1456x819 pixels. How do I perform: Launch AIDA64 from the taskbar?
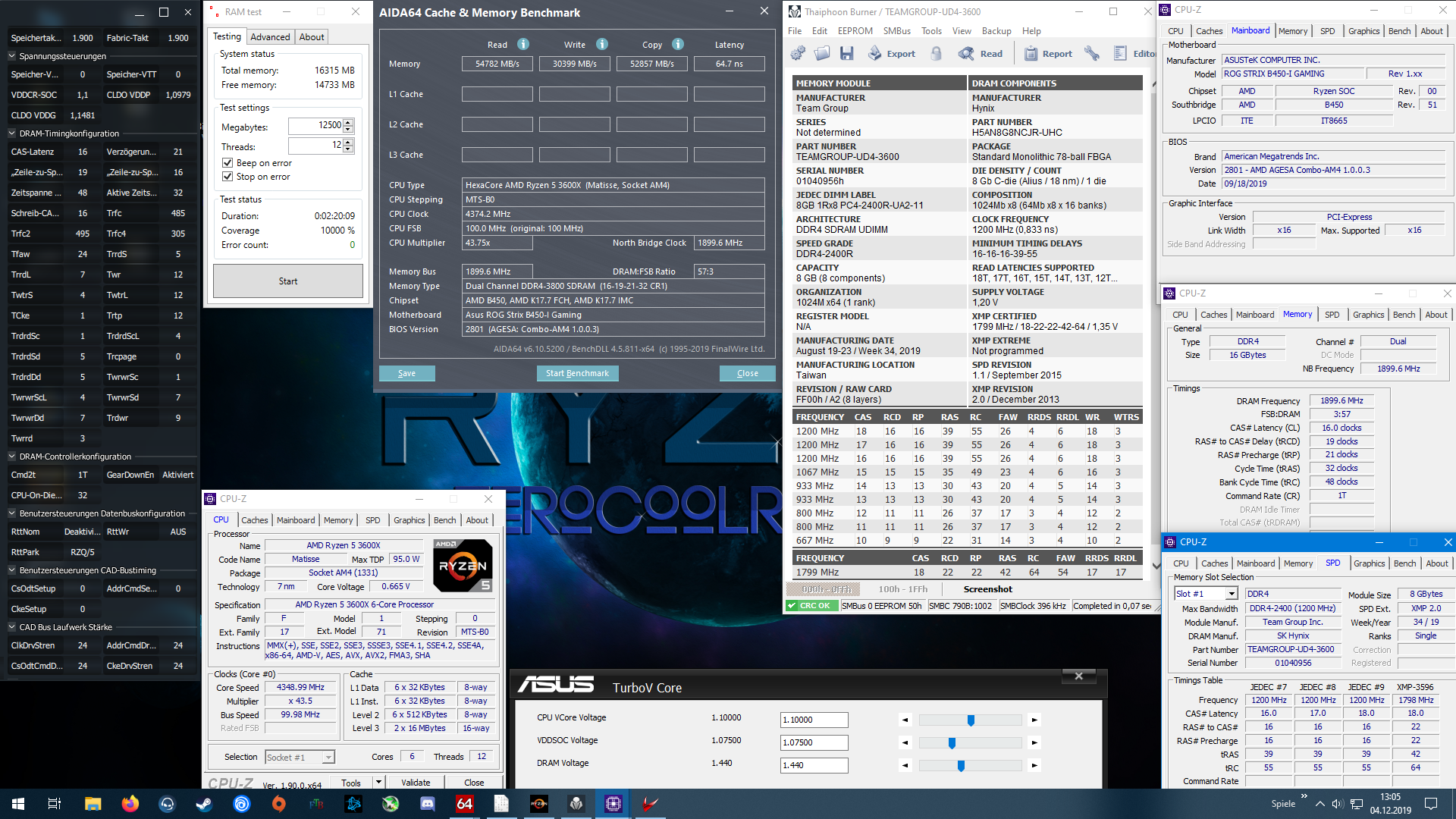(x=464, y=803)
